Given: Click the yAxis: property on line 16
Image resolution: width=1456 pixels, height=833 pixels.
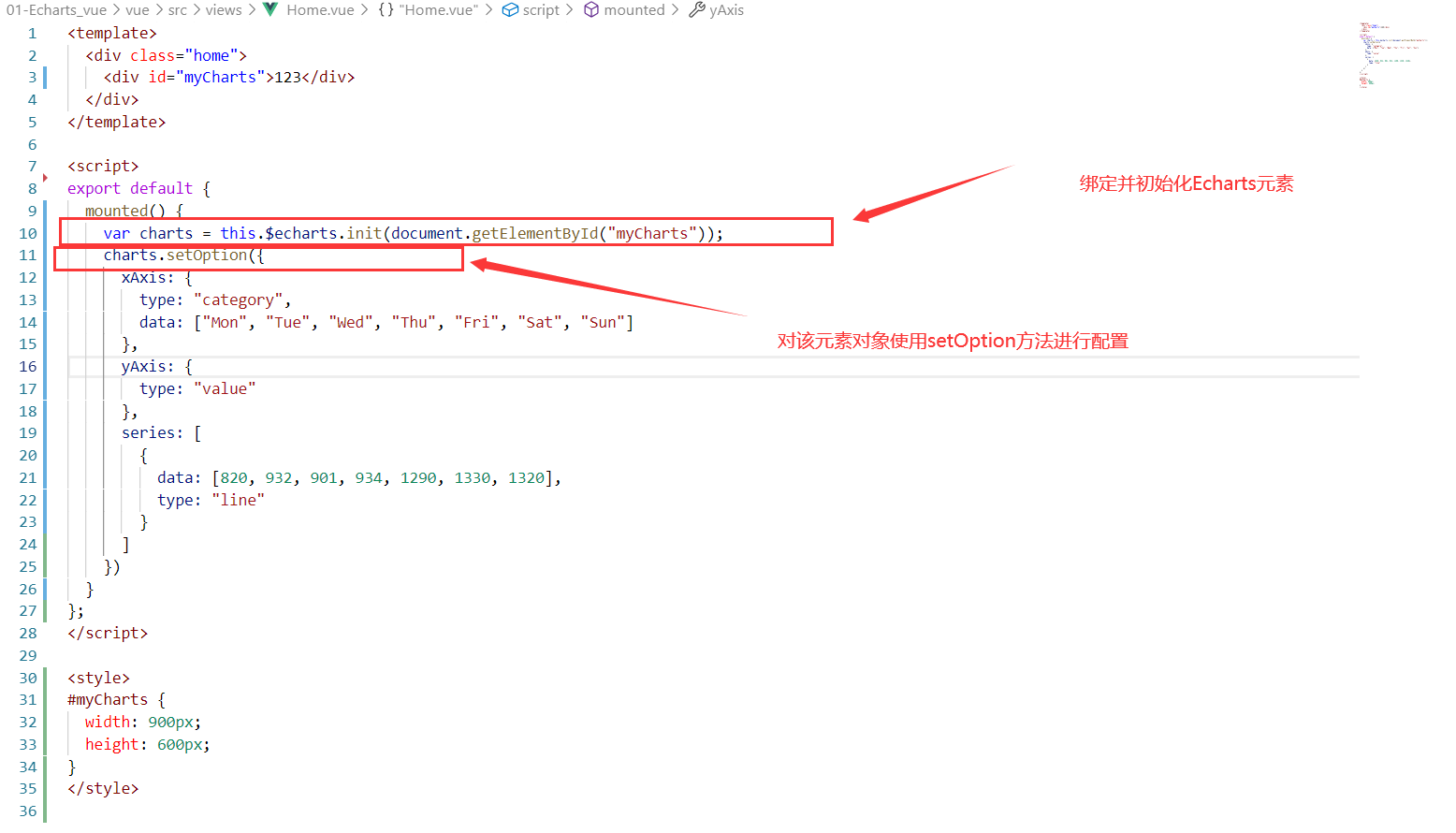Looking at the screenshot, I should coord(148,367).
